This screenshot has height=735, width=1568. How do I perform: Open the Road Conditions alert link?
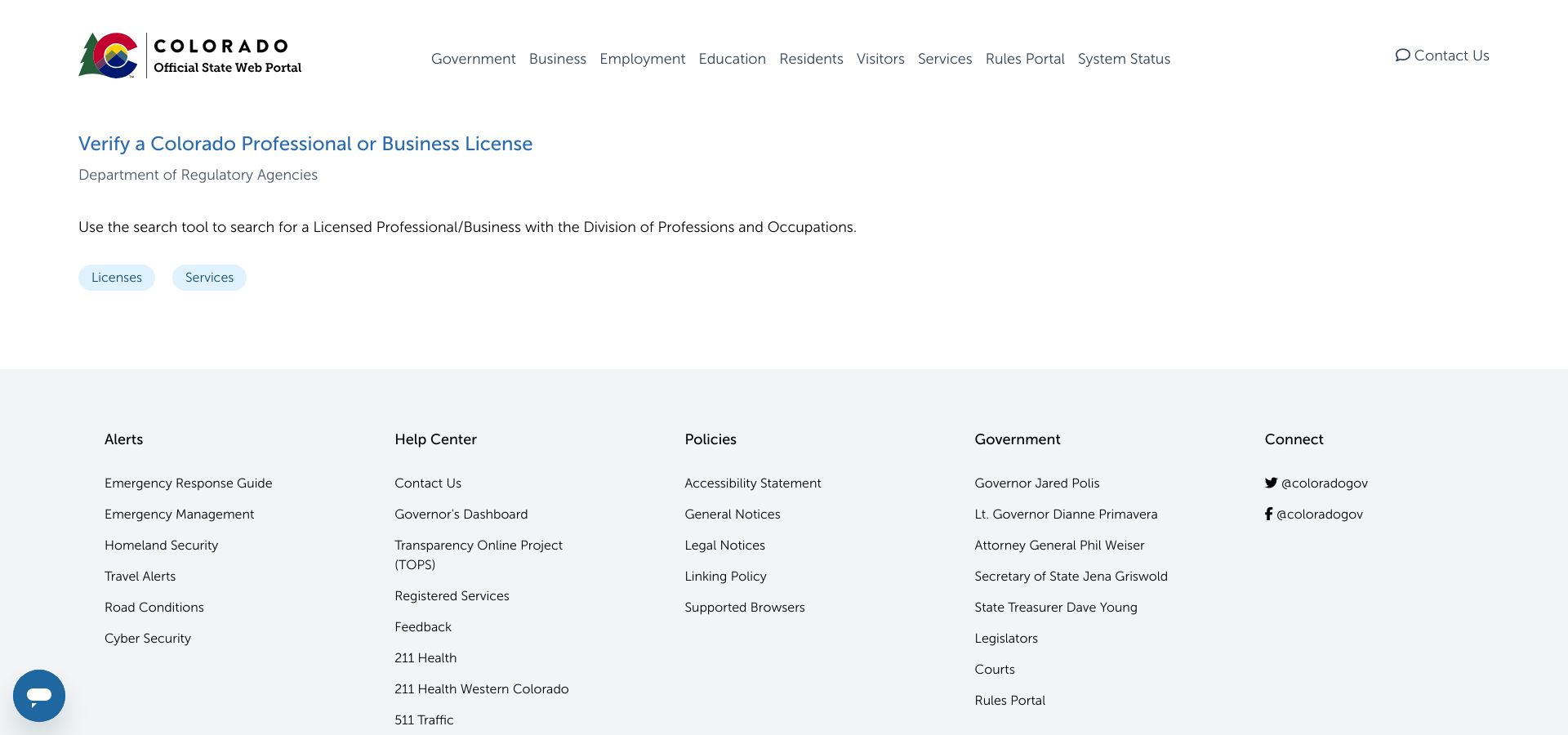[x=154, y=608]
